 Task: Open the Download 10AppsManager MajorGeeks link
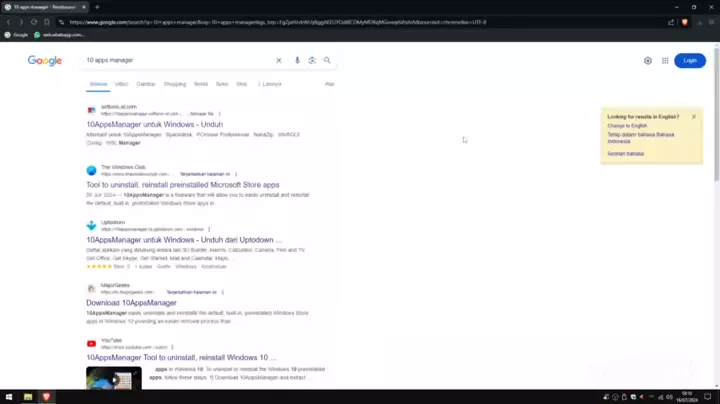[x=131, y=303]
